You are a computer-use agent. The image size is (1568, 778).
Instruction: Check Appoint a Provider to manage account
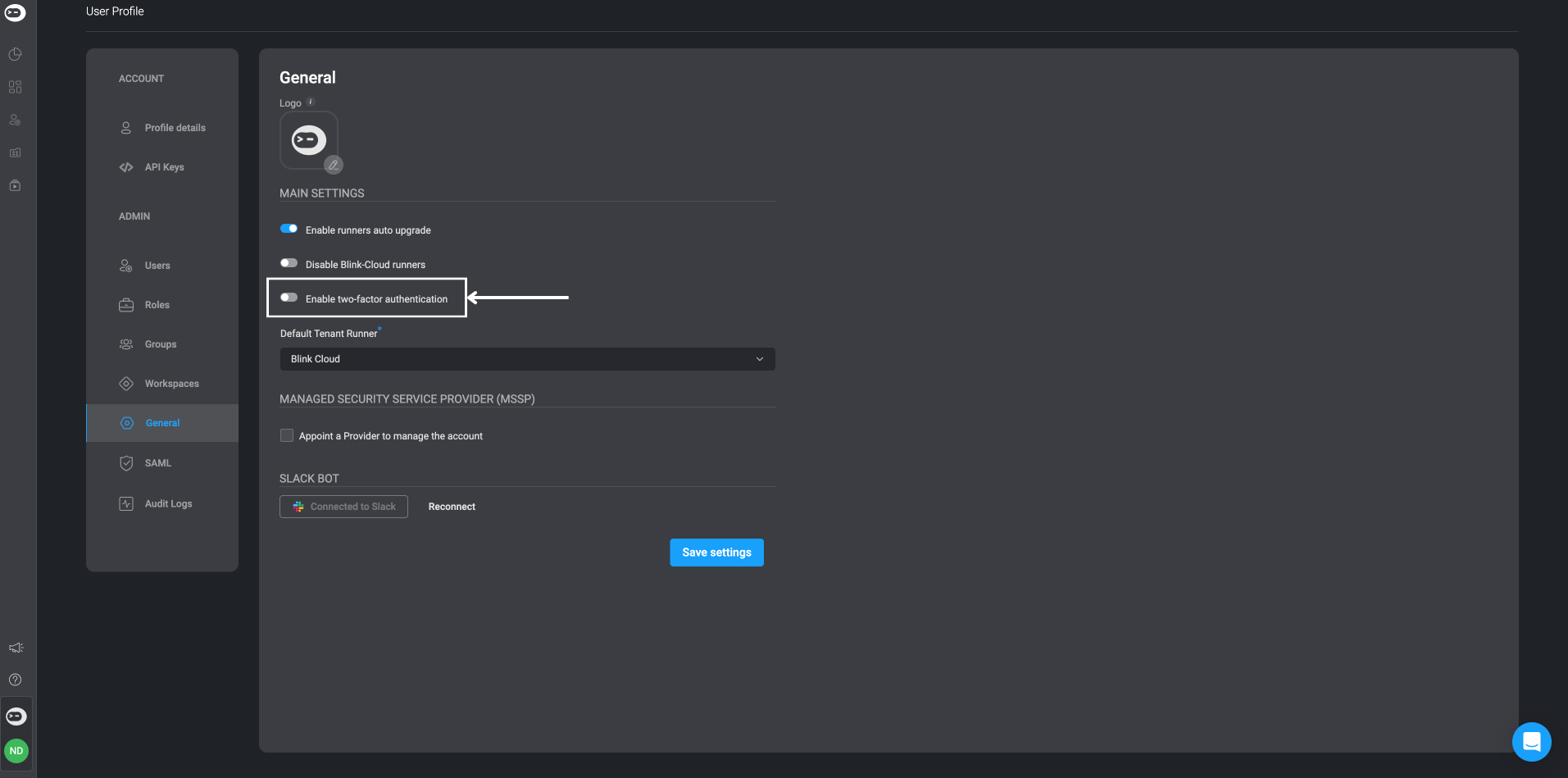[287, 435]
